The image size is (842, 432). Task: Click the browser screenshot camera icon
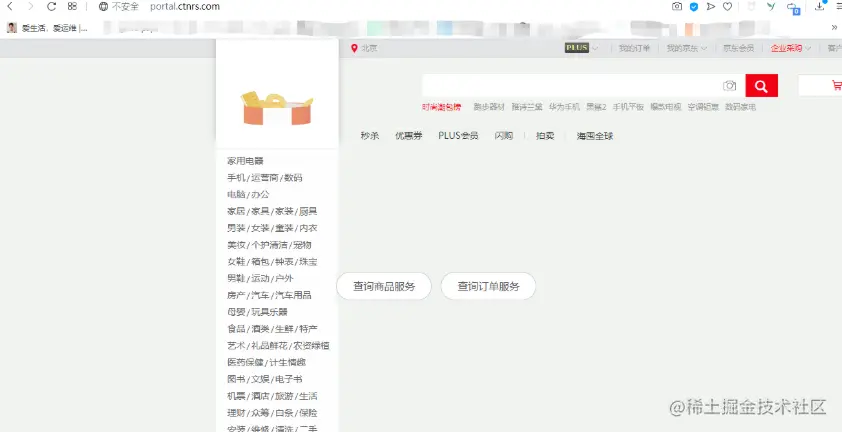point(677,6)
